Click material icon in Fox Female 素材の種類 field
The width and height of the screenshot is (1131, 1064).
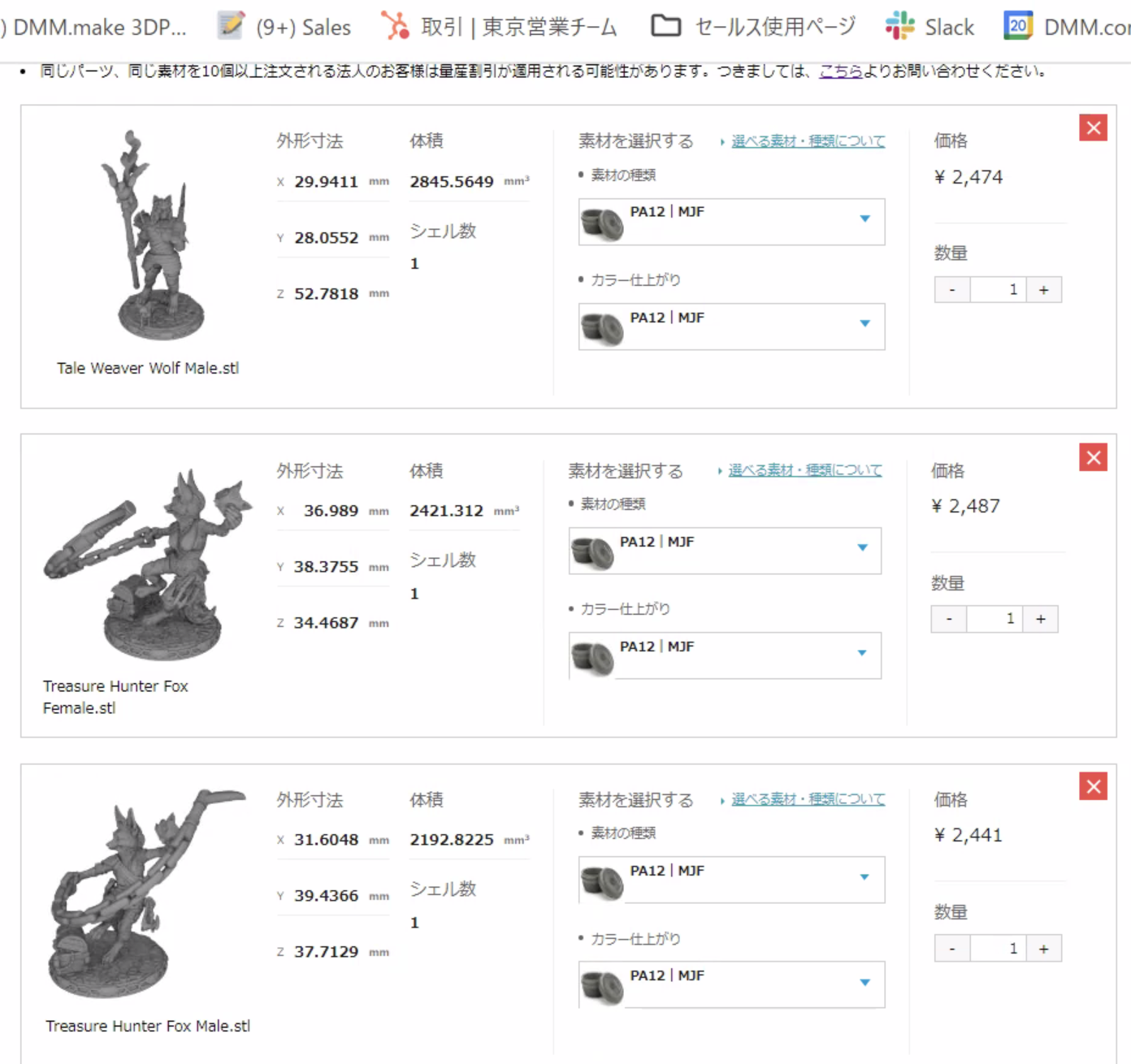click(x=595, y=551)
